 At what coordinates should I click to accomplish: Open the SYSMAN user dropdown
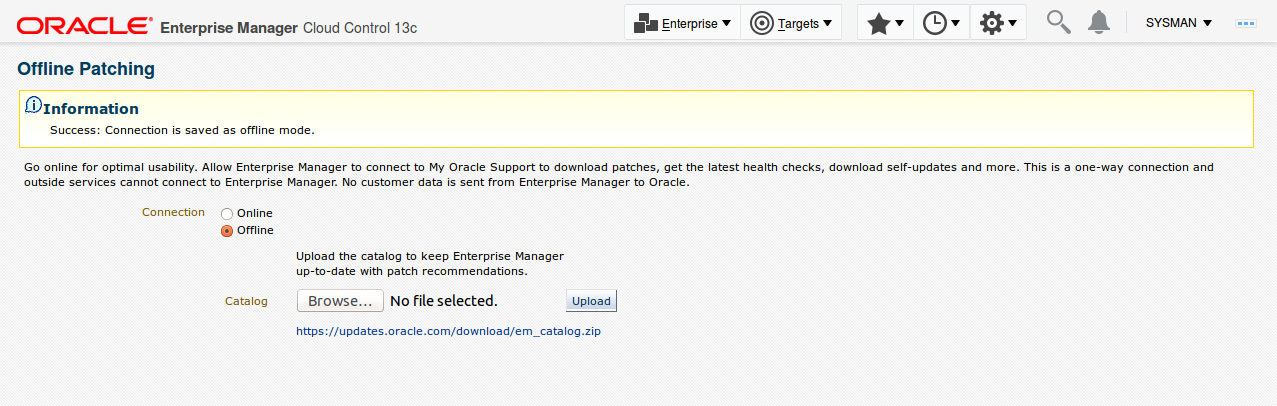click(x=1178, y=23)
